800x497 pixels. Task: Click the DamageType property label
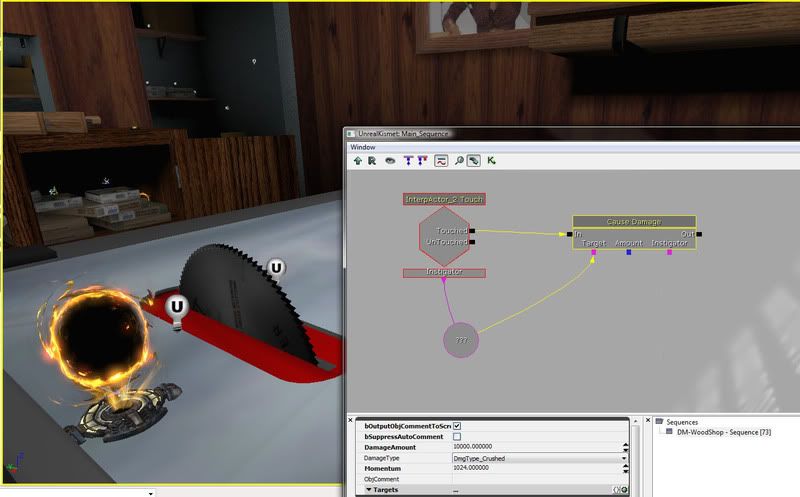tap(382, 458)
